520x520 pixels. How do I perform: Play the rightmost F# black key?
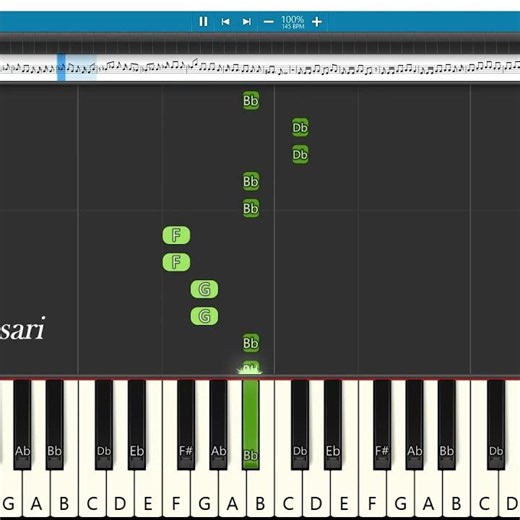[382, 425]
